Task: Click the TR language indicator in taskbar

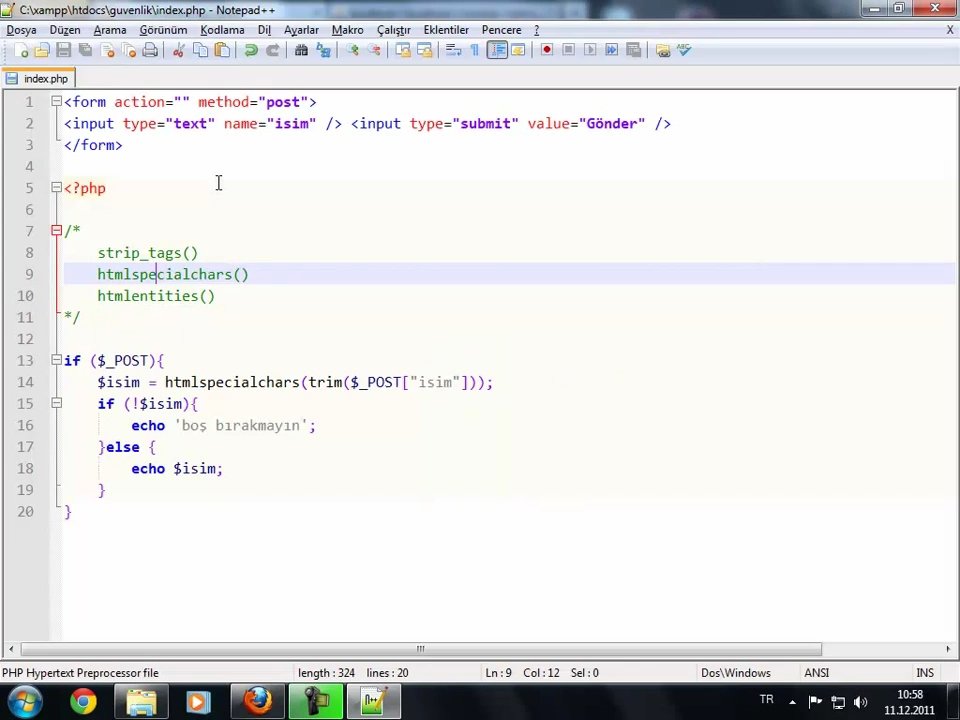Action: coord(766,699)
